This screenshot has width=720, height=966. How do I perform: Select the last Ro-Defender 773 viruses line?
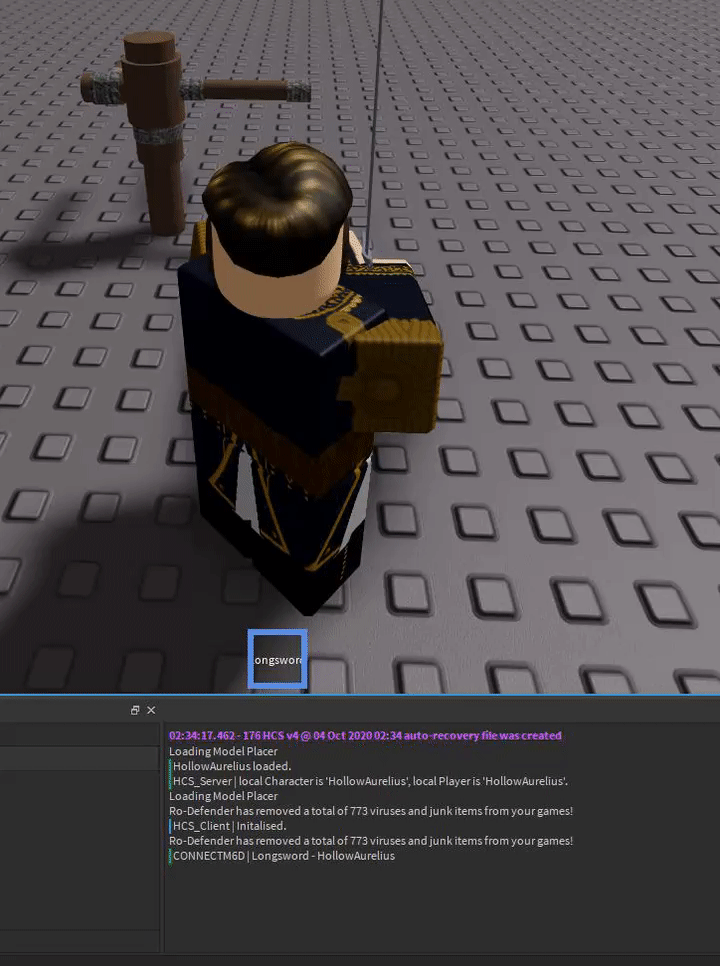coord(371,840)
